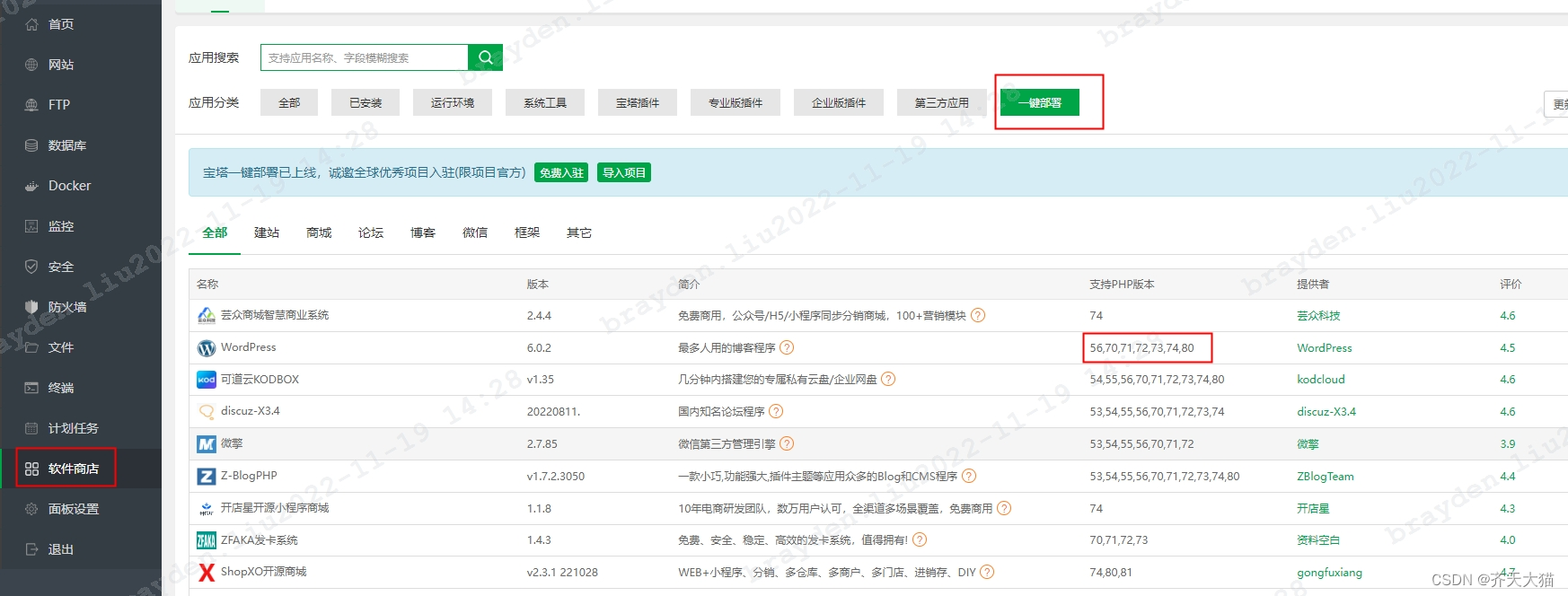
Task: Open the 资料空白 provider link
Action: pos(1318,539)
